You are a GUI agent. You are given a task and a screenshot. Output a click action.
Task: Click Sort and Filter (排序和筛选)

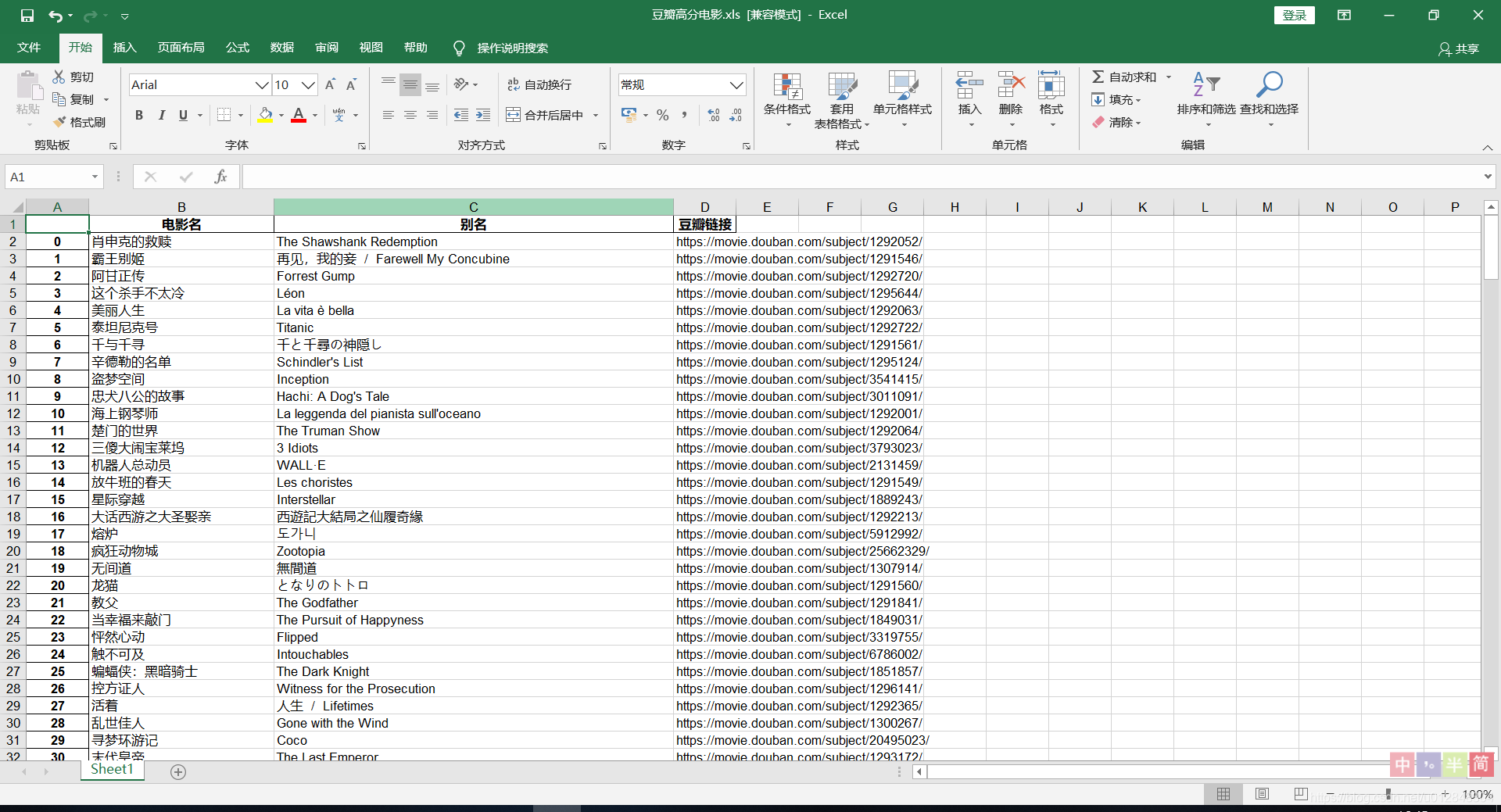[x=1206, y=99]
